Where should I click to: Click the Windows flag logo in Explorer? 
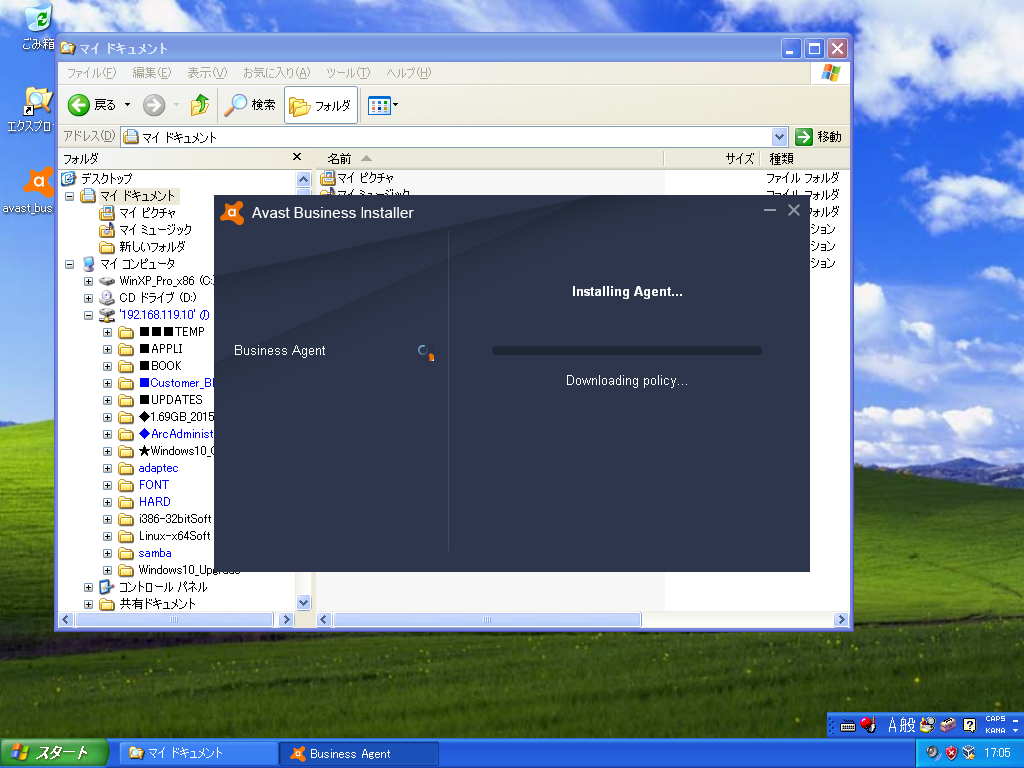(831, 72)
